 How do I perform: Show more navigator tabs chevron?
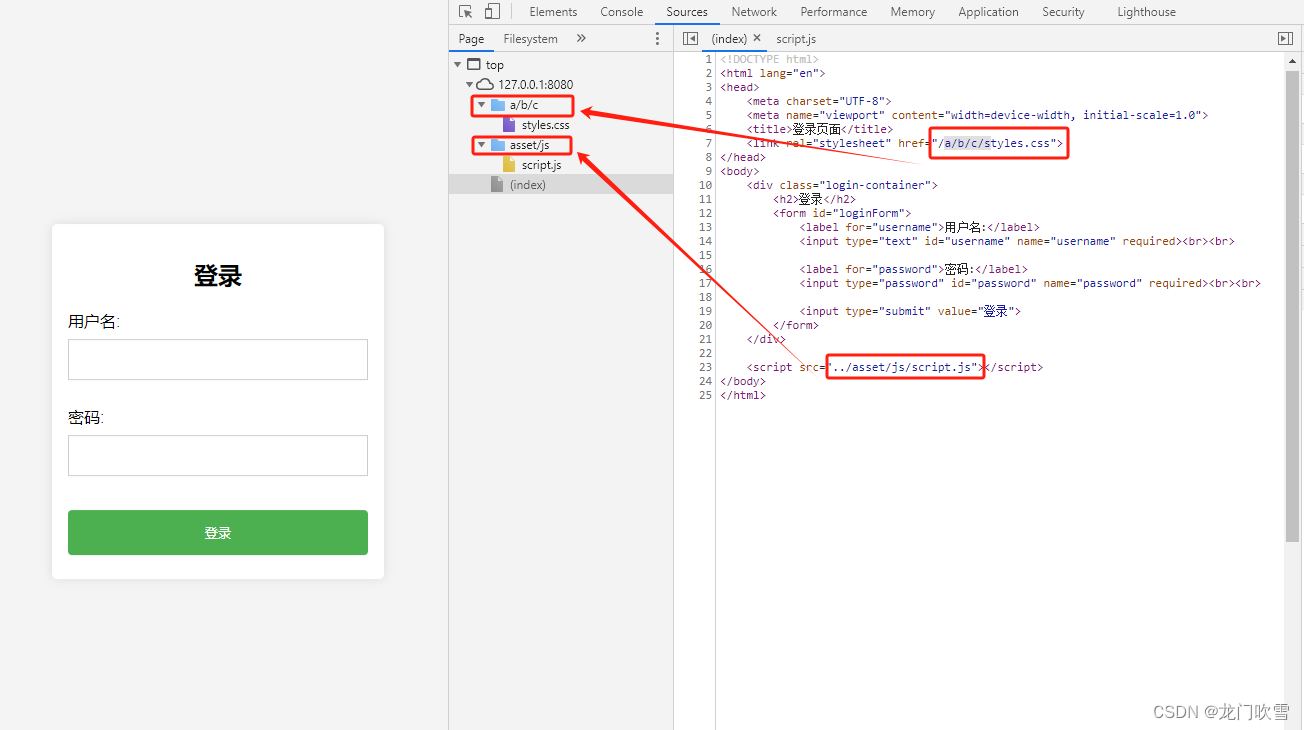[581, 38]
